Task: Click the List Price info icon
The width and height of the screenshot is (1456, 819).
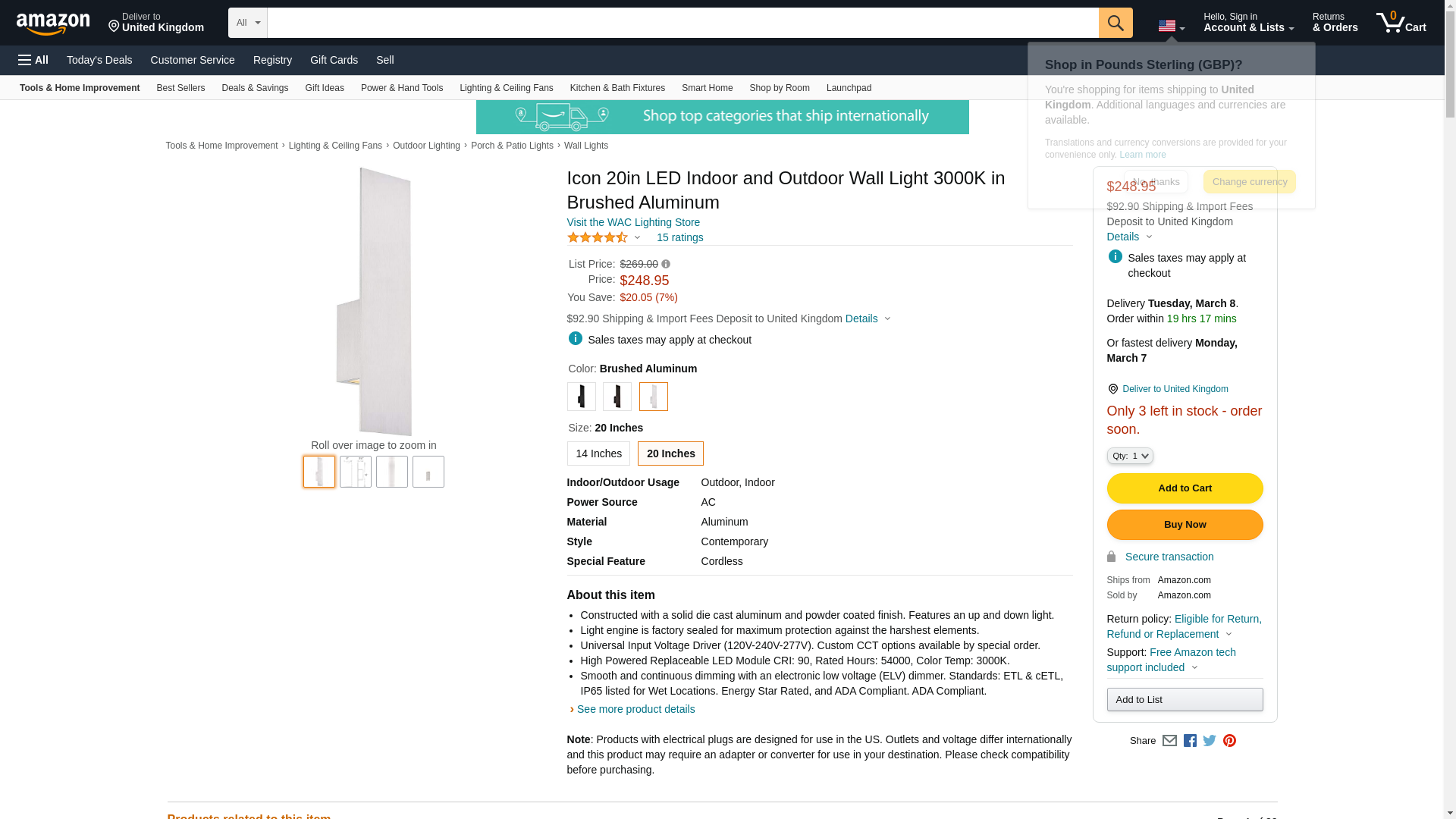Action: [x=666, y=265]
